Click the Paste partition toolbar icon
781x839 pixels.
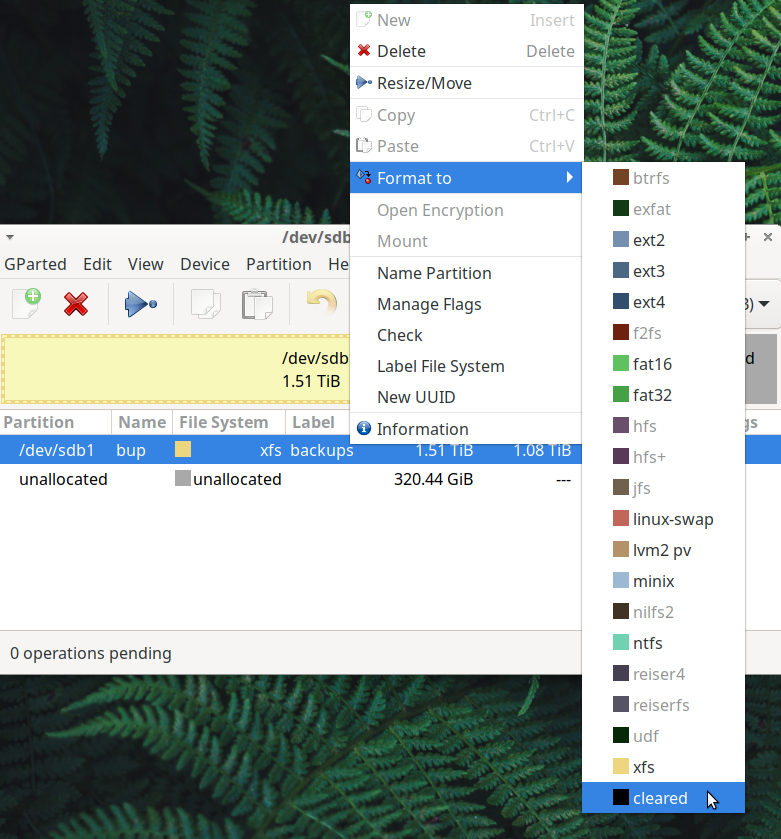pyautogui.click(x=257, y=304)
